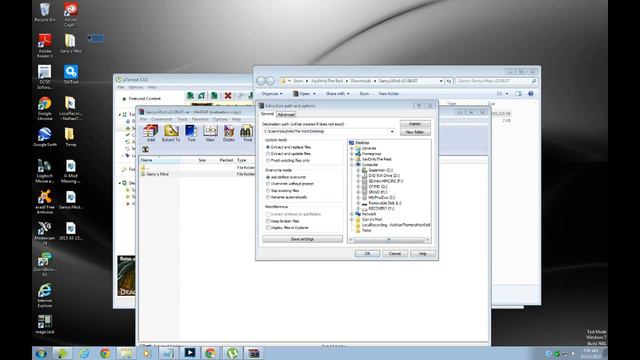Collapse Computer node in folder tree
Viewport: 640px width, 360px height.
[352, 164]
